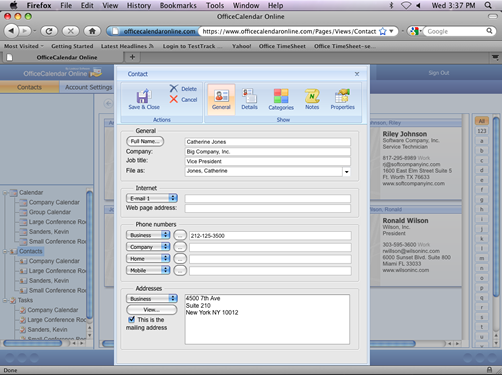Open the Home phone type dropdown
The width and height of the screenshot is (502, 375).
pyautogui.click(x=148, y=258)
